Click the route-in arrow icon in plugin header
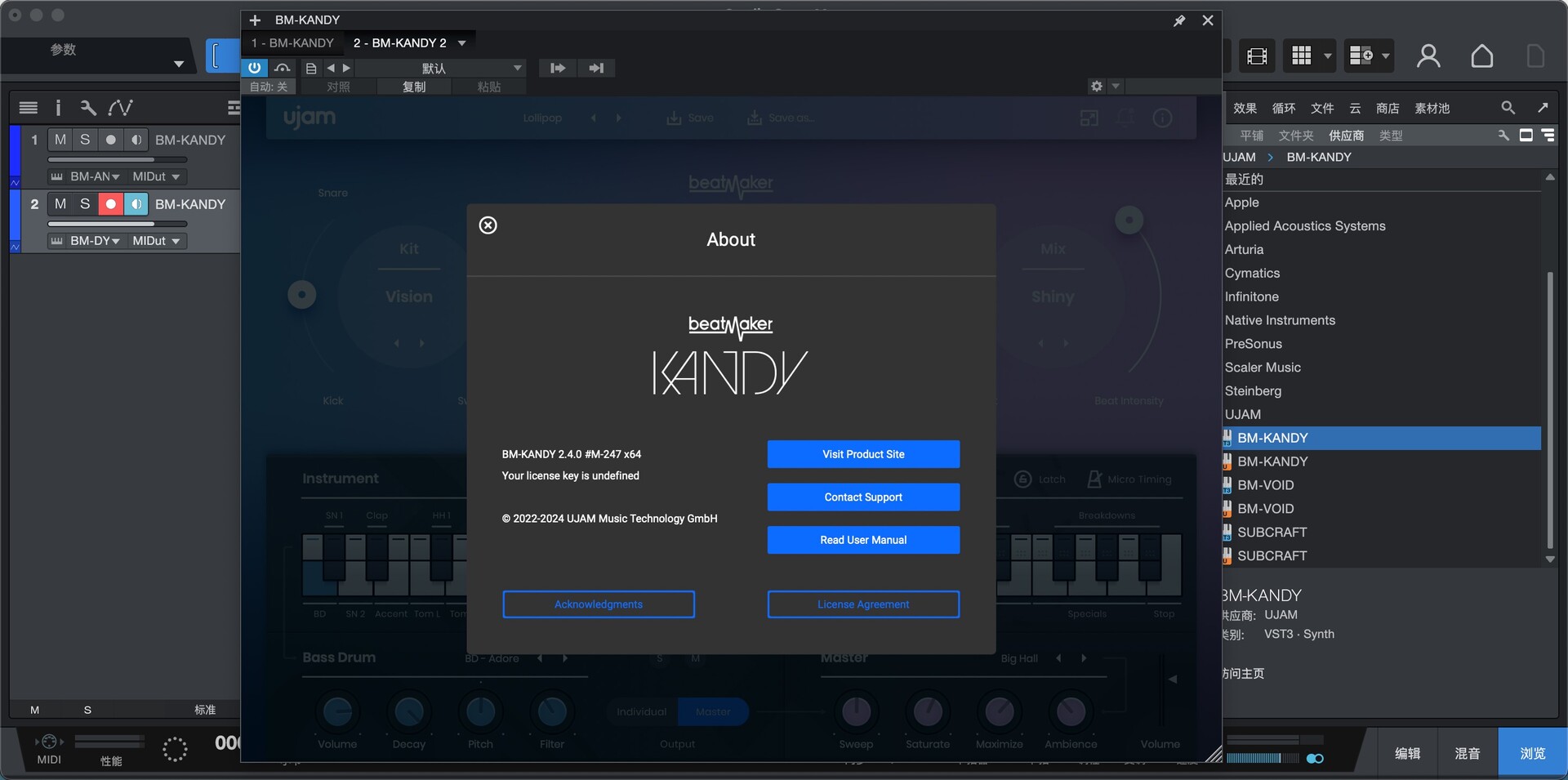 (558, 68)
